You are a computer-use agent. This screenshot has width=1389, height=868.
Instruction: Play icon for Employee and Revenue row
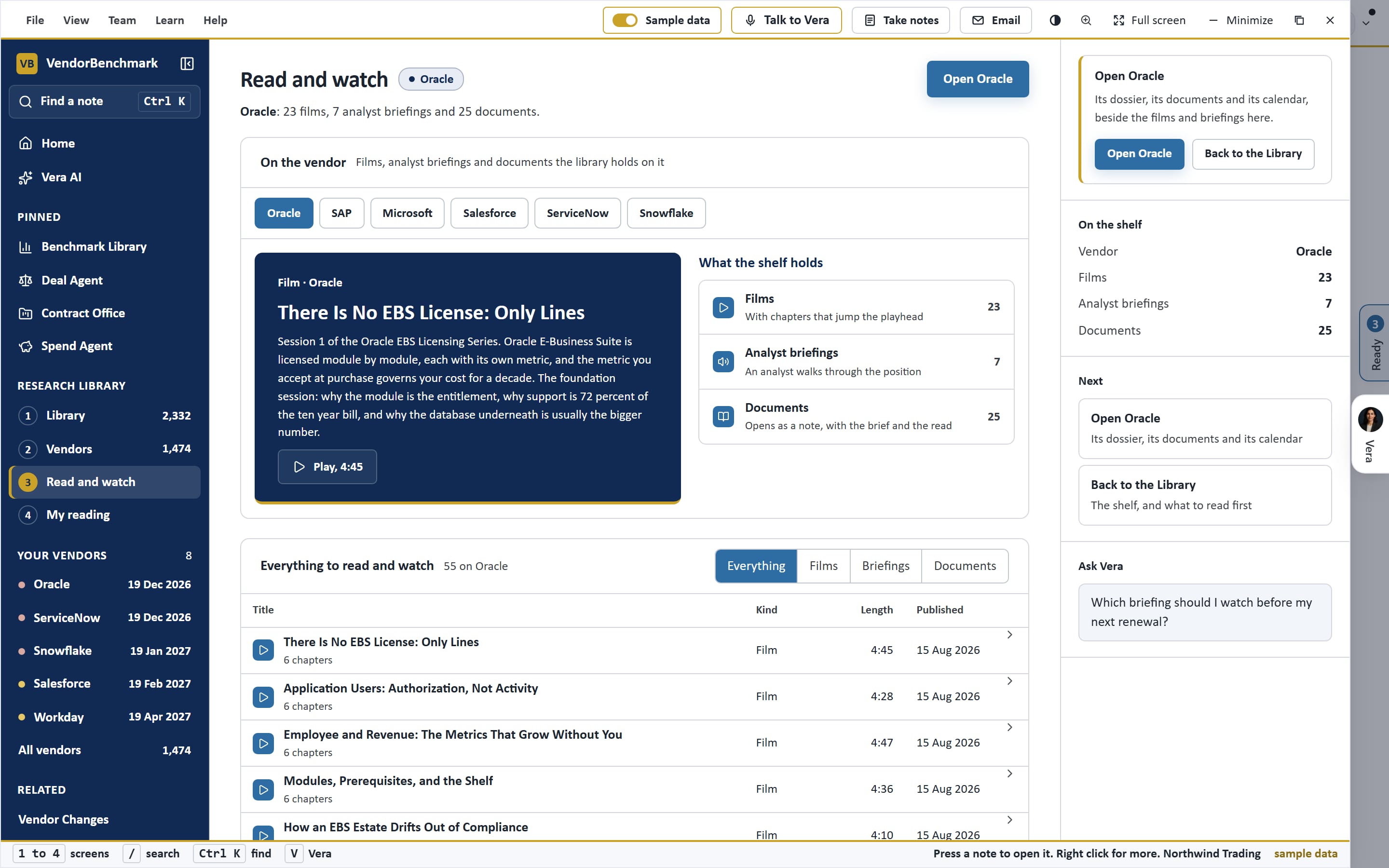coord(263,744)
